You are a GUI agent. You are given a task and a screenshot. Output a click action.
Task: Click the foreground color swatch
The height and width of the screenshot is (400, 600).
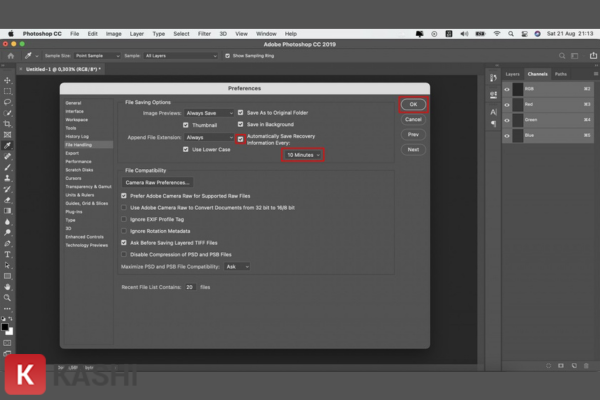pos(5,325)
